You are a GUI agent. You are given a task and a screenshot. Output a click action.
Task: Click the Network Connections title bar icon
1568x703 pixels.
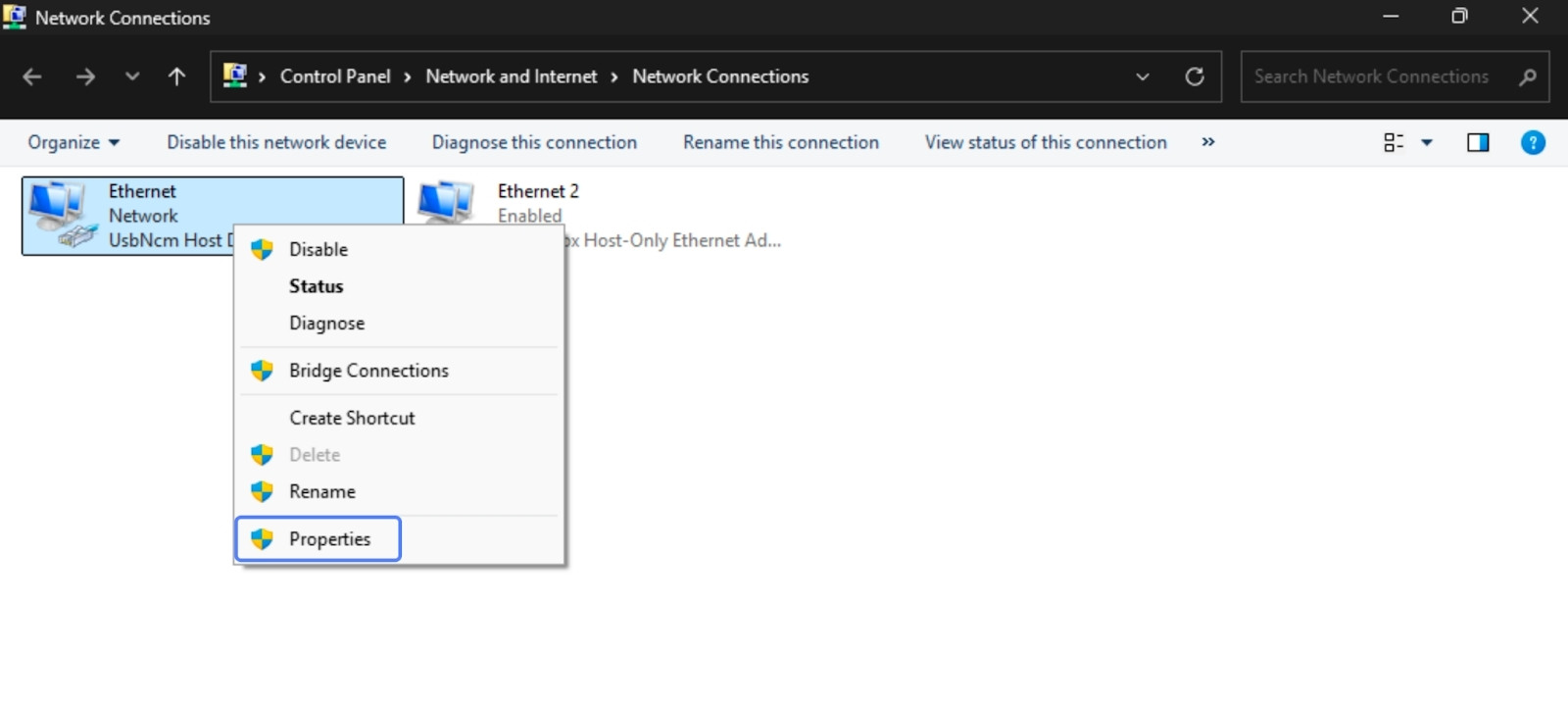15,17
